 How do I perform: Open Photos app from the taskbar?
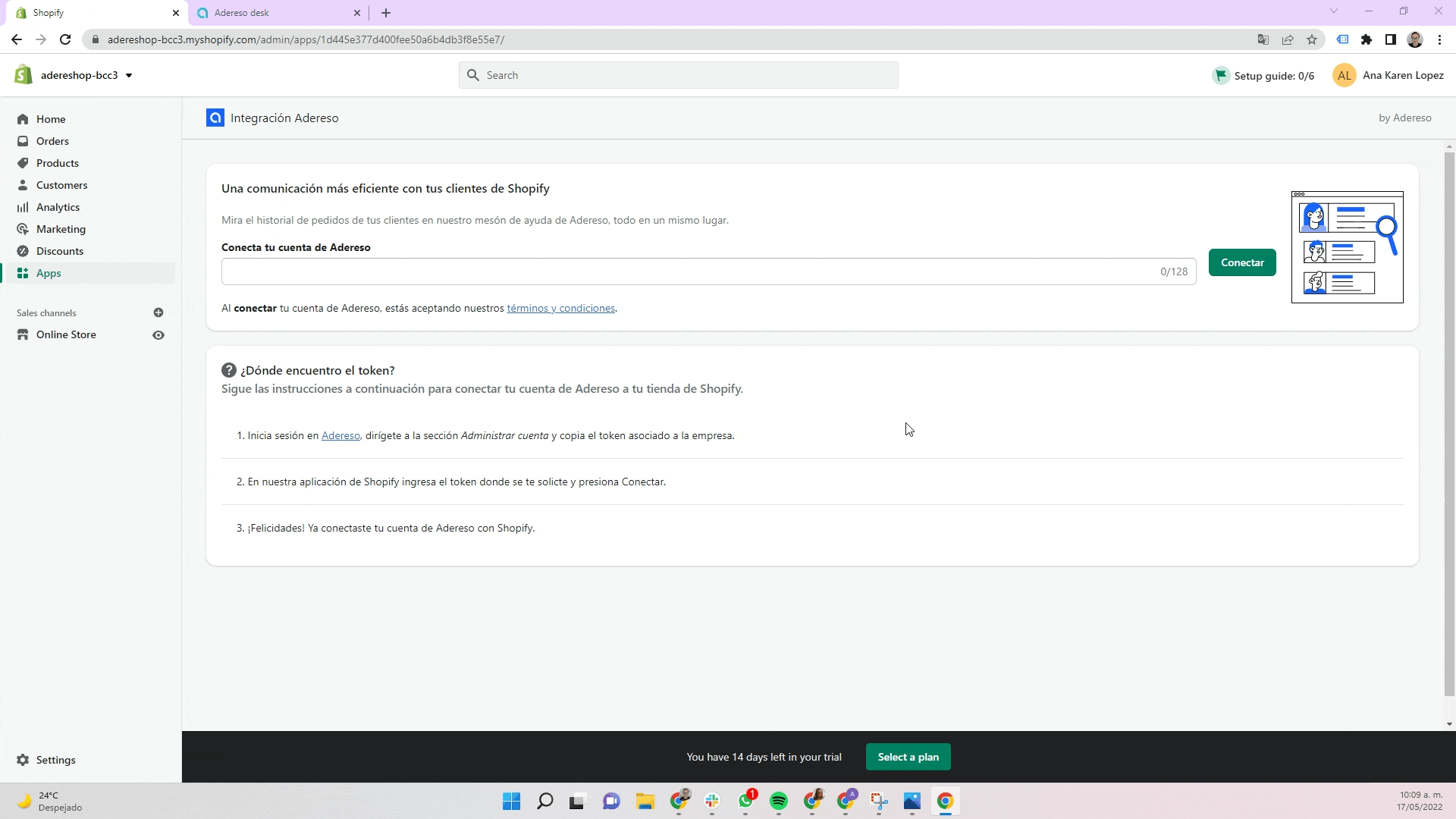click(912, 801)
